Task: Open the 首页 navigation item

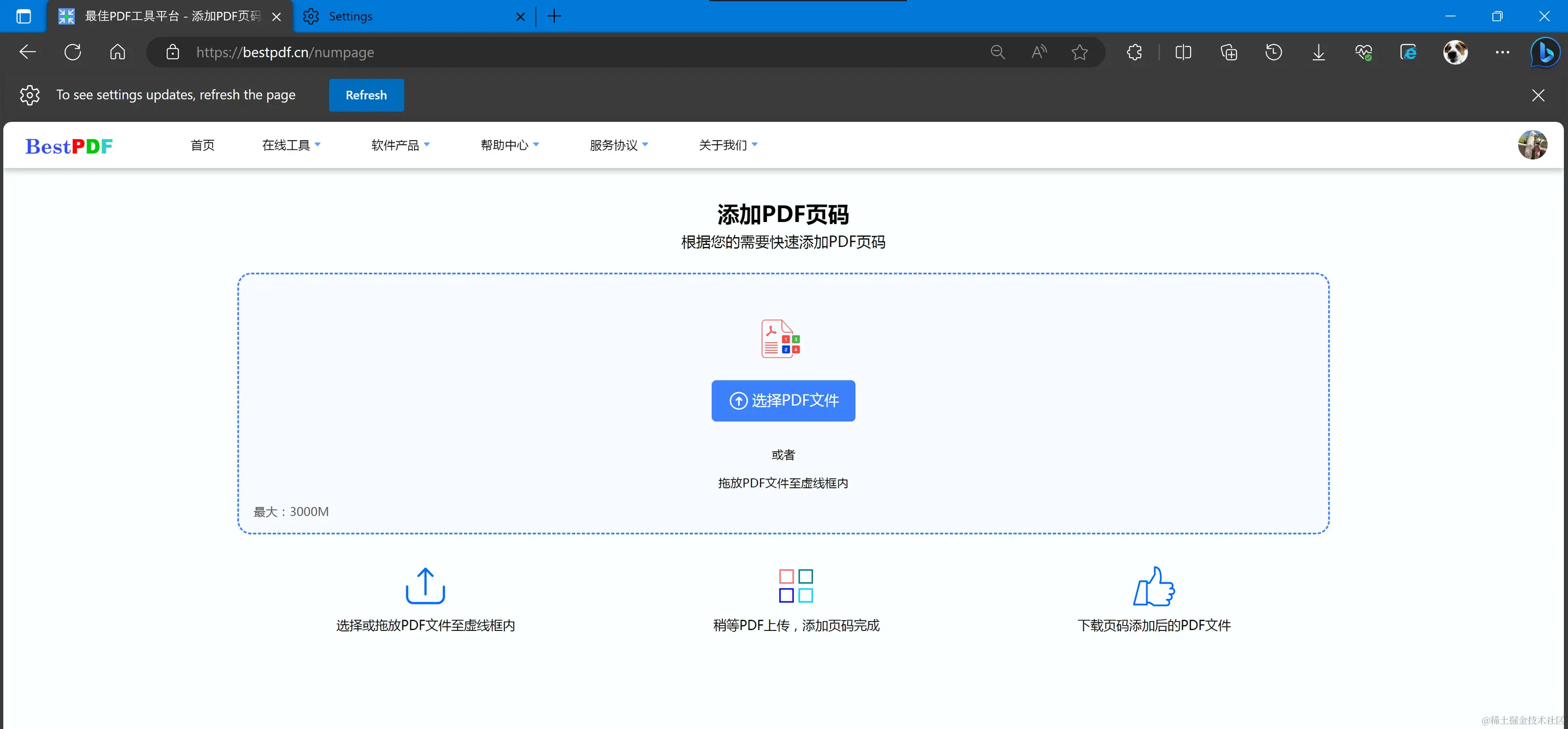Action: click(x=202, y=145)
